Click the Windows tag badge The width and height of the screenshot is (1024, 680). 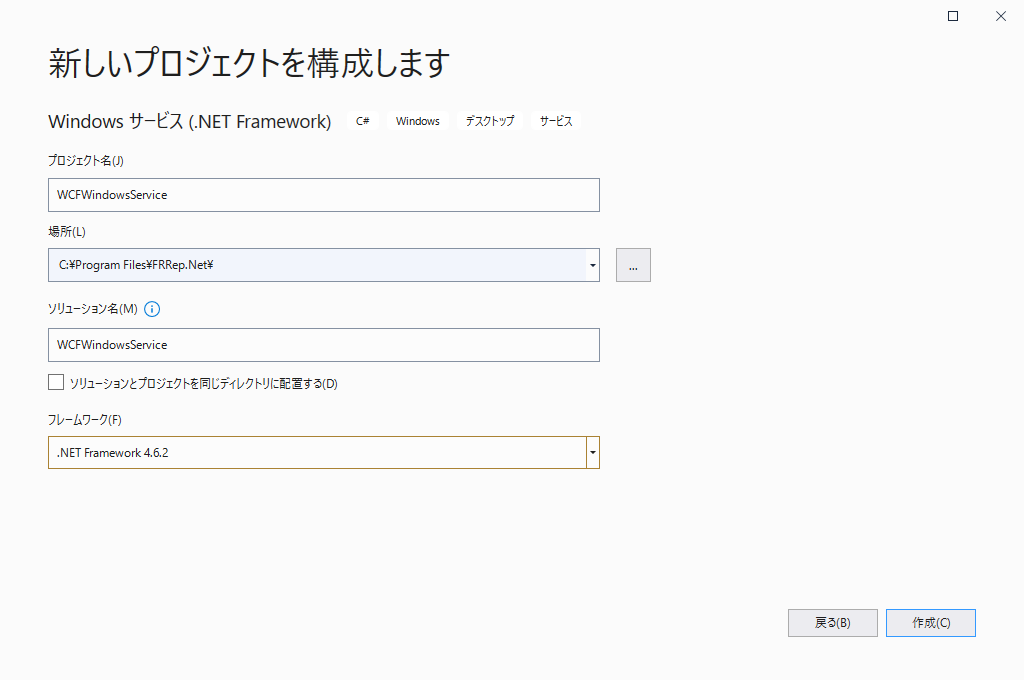pos(417,121)
